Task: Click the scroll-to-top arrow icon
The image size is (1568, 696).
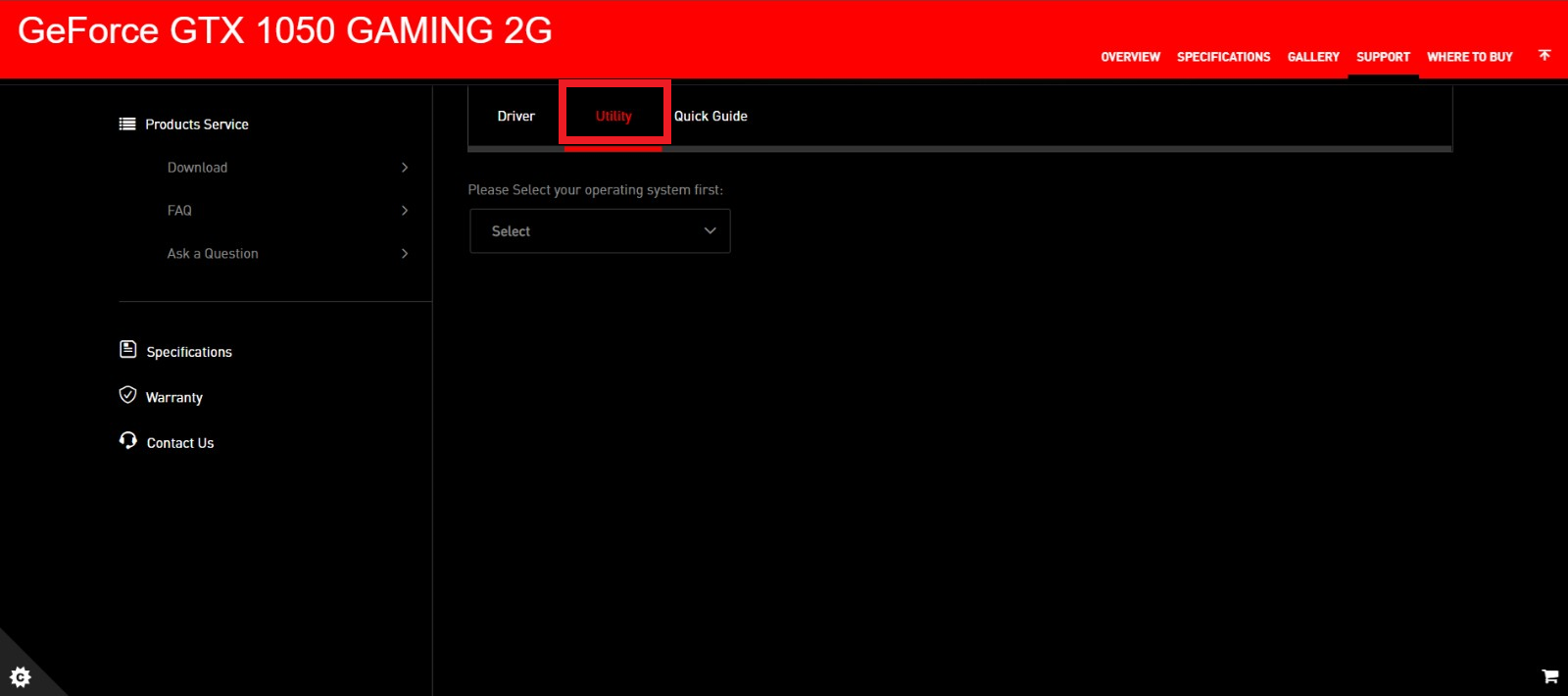Action: 1544,55
